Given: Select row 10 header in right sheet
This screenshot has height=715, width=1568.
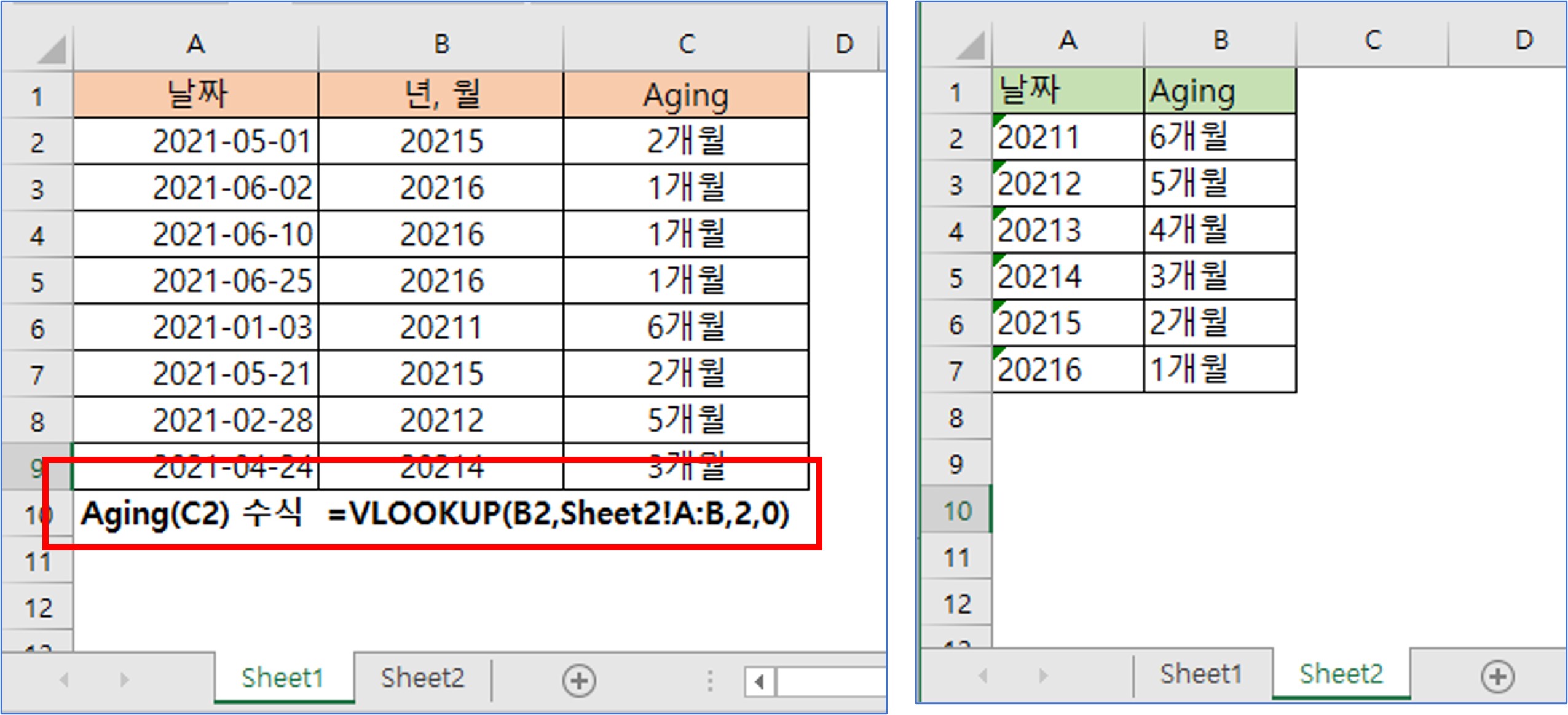Looking at the screenshot, I should click(956, 510).
